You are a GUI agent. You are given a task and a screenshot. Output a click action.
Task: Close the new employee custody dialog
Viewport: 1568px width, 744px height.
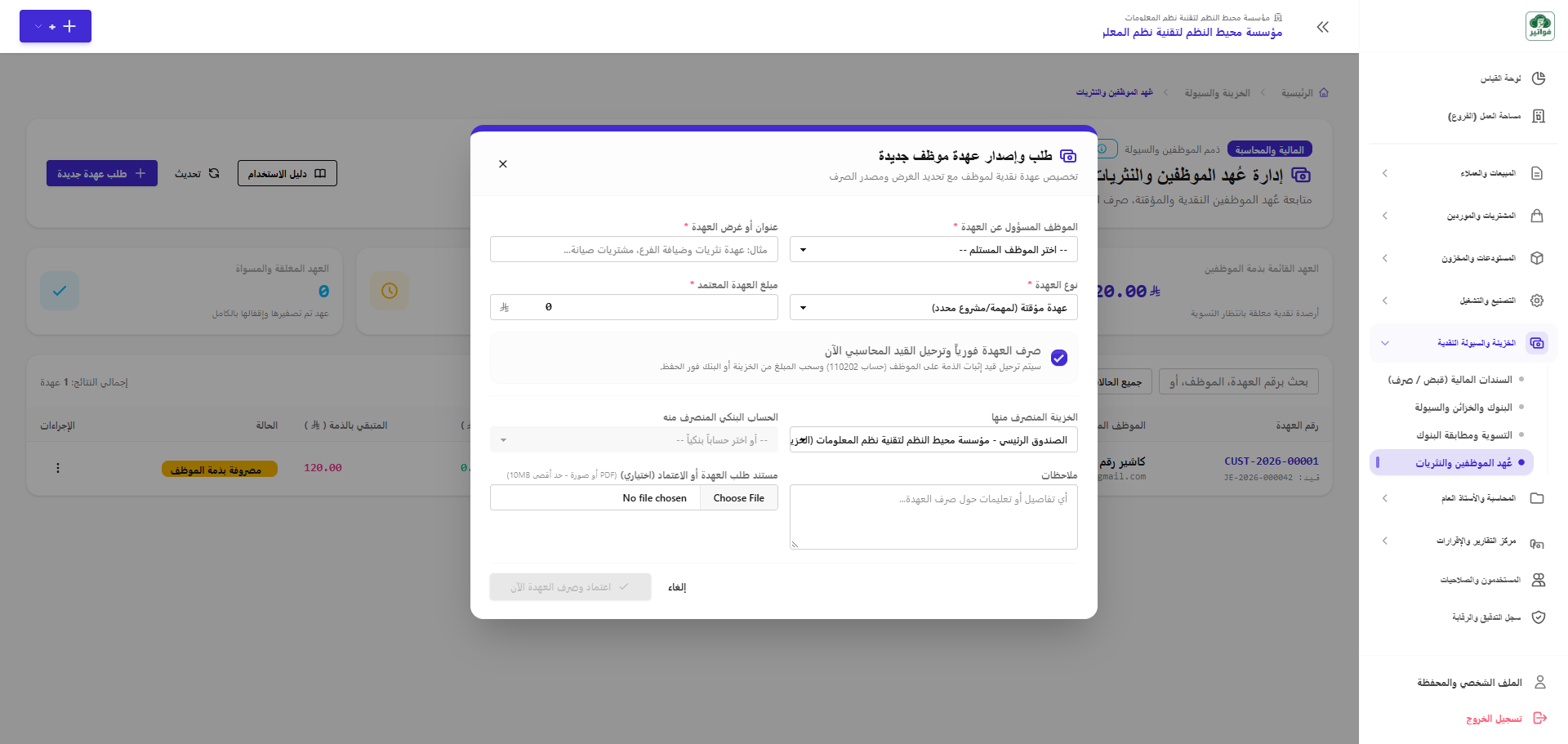point(503,164)
